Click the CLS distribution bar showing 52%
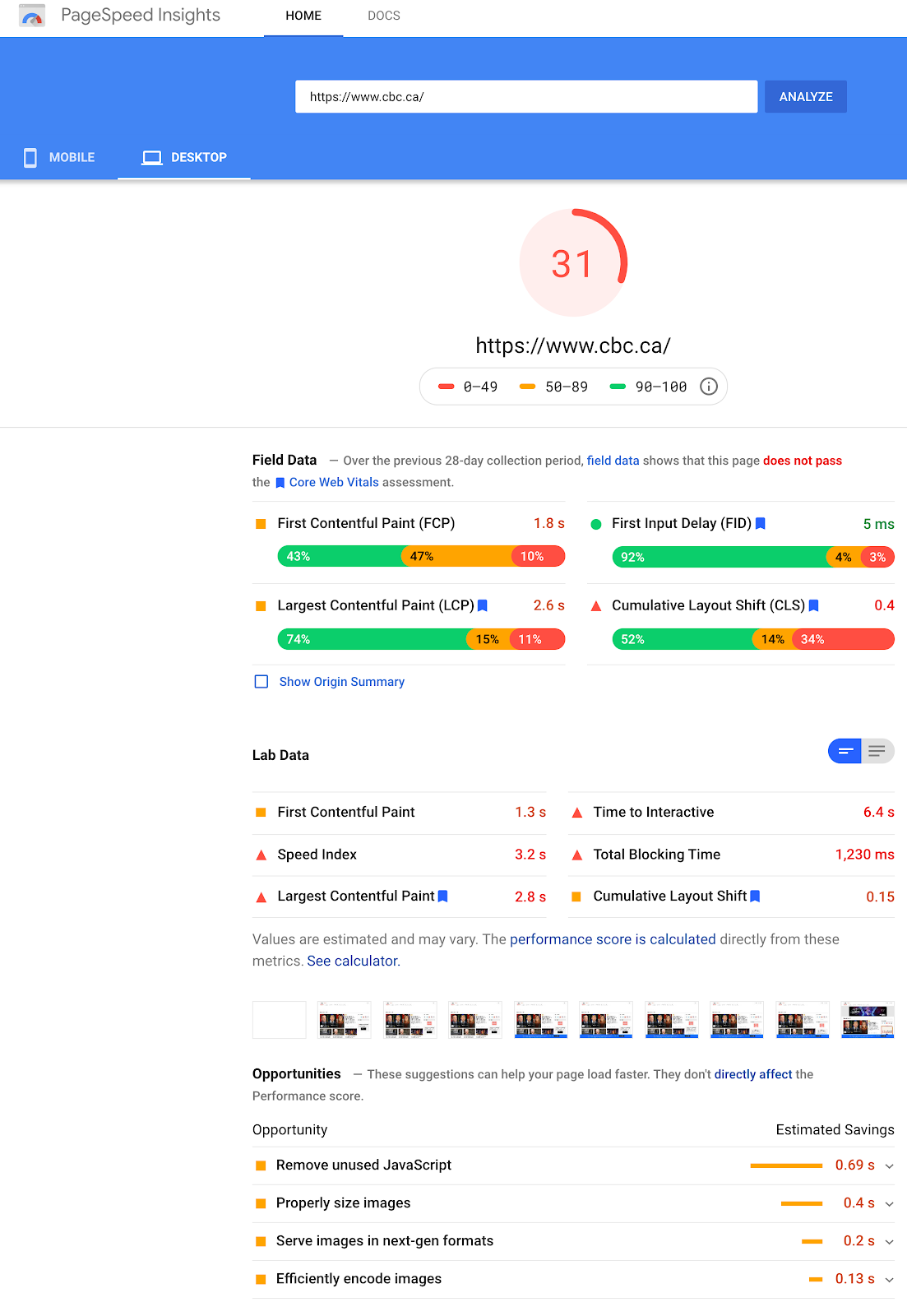This screenshot has width=907, height=1316. pos(753,639)
